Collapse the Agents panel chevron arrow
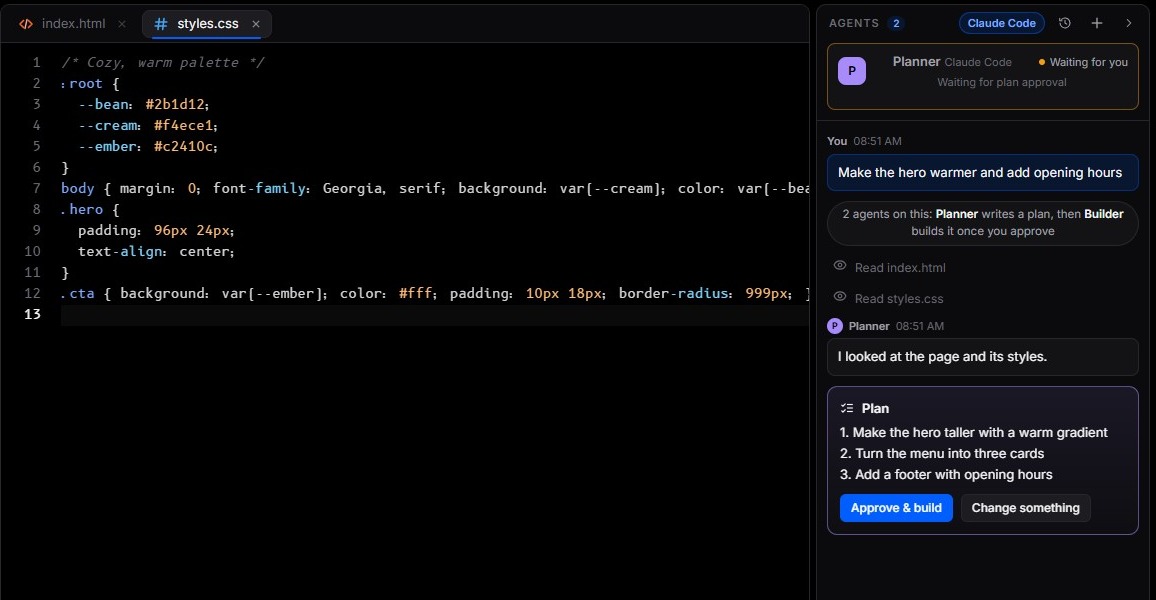 click(1129, 23)
